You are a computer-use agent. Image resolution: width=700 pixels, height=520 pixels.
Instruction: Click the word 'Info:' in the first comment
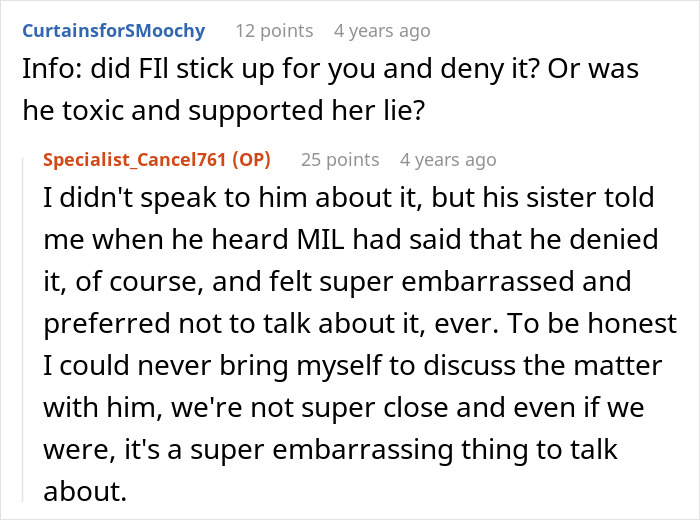(x=52, y=70)
